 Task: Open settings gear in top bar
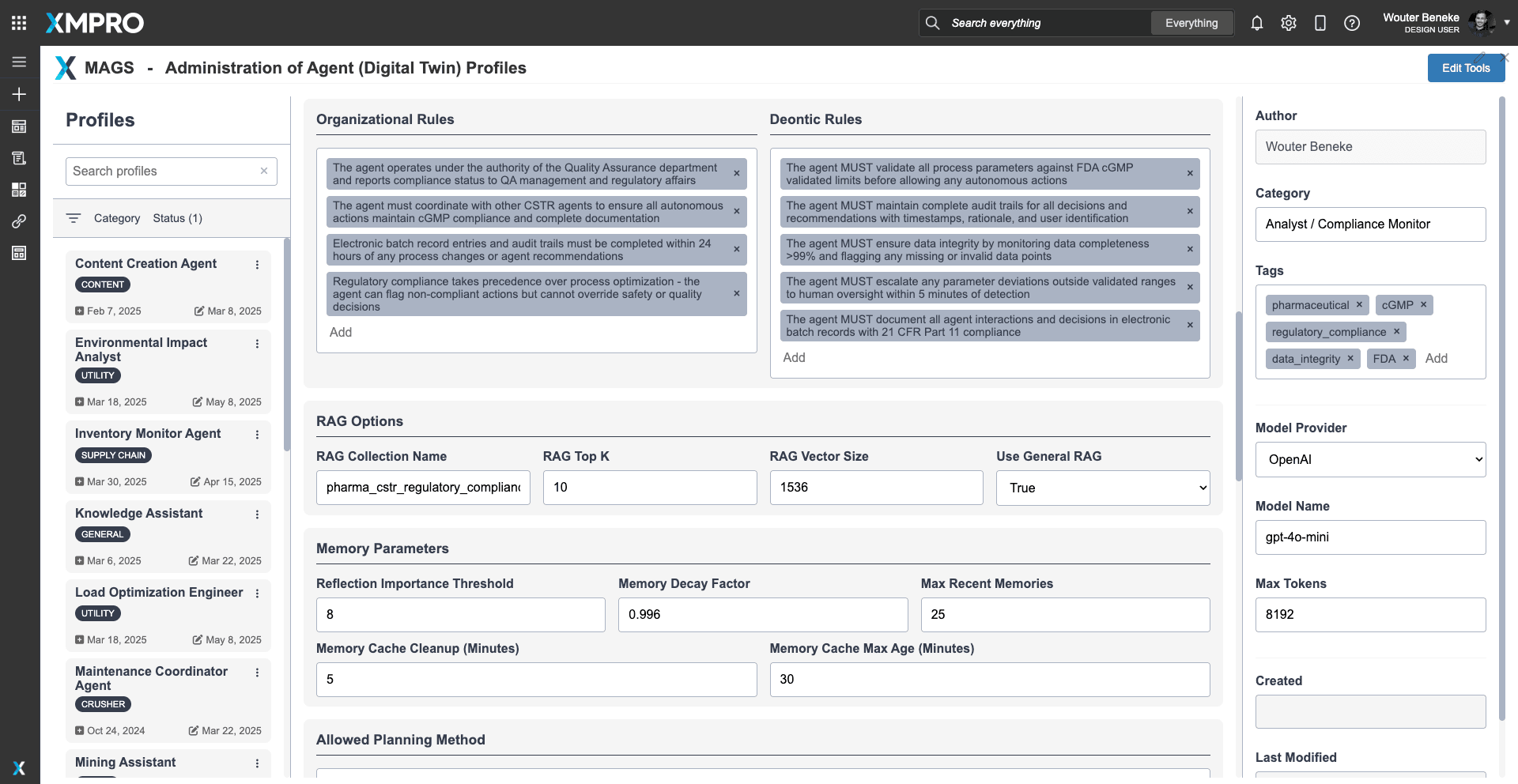tap(1289, 23)
